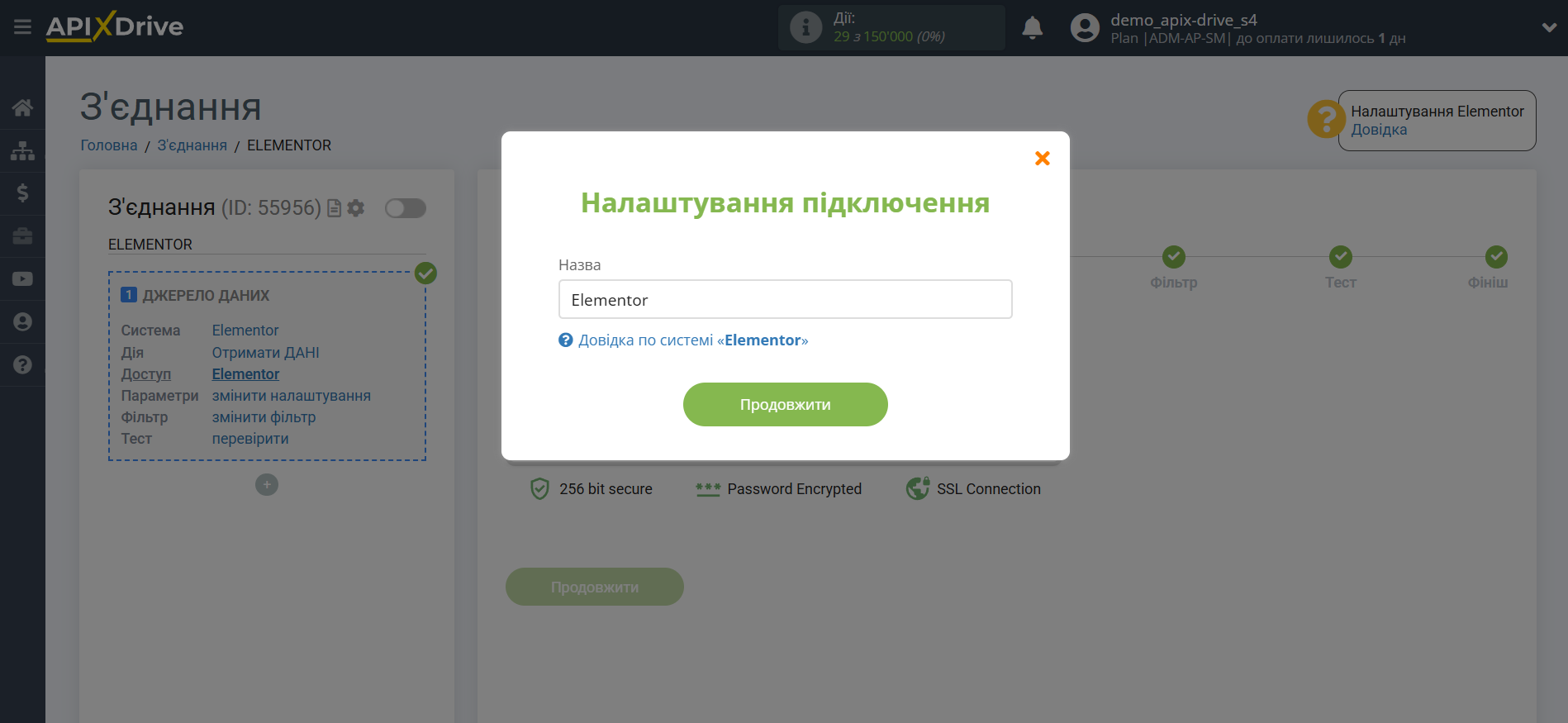Viewport: 1568px width, 723px height.
Task: Open the hamburger menu in top bar
Action: tap(22, 27)
